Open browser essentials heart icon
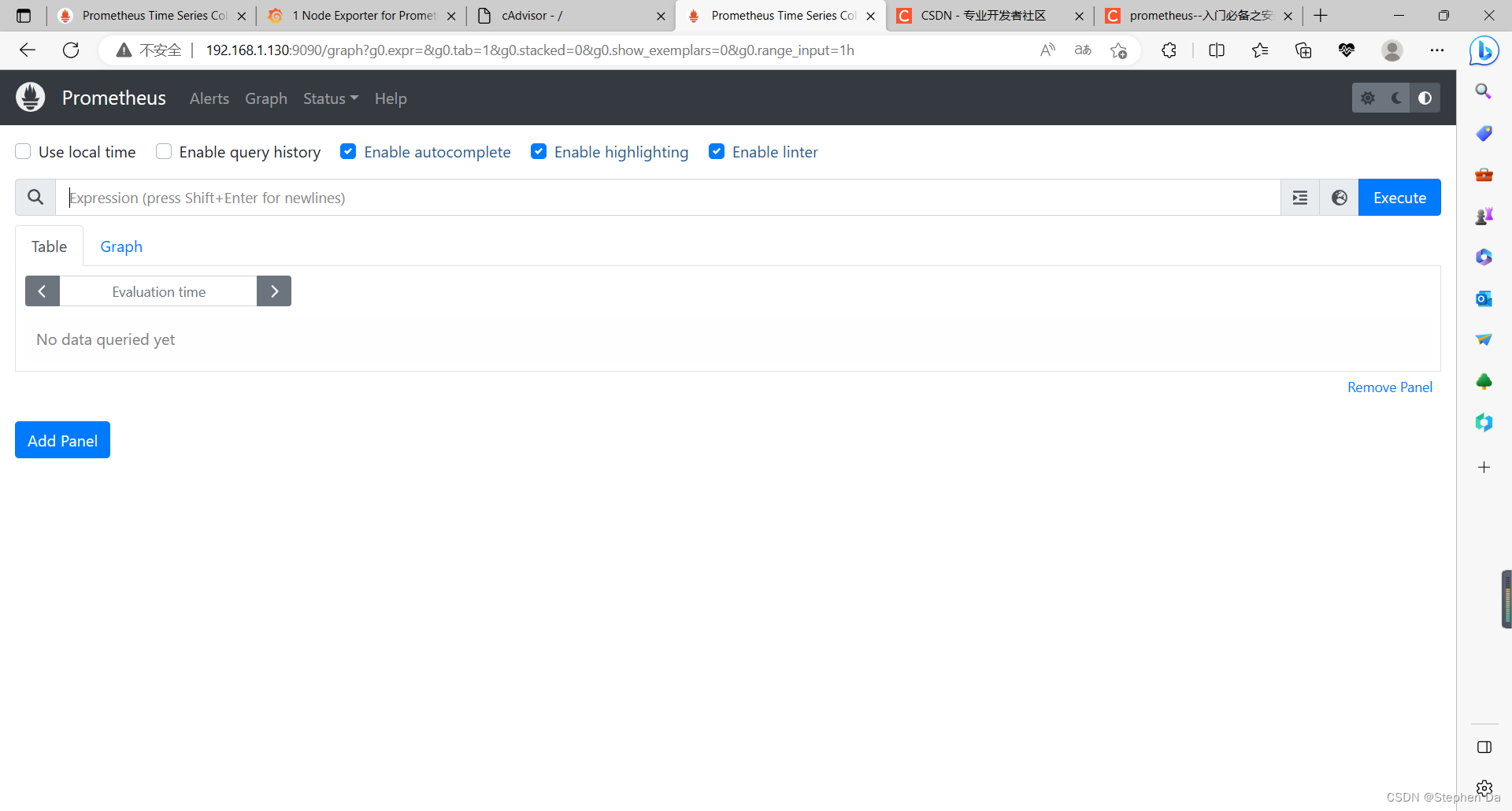 point(1347,50)
